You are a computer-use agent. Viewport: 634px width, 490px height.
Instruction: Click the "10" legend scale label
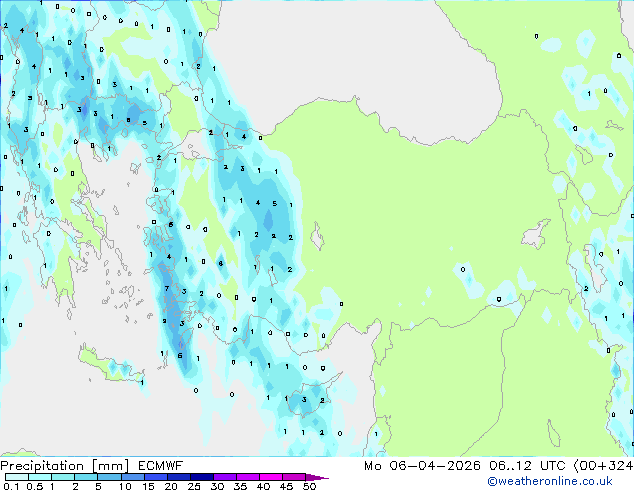[x=125, y=486]
